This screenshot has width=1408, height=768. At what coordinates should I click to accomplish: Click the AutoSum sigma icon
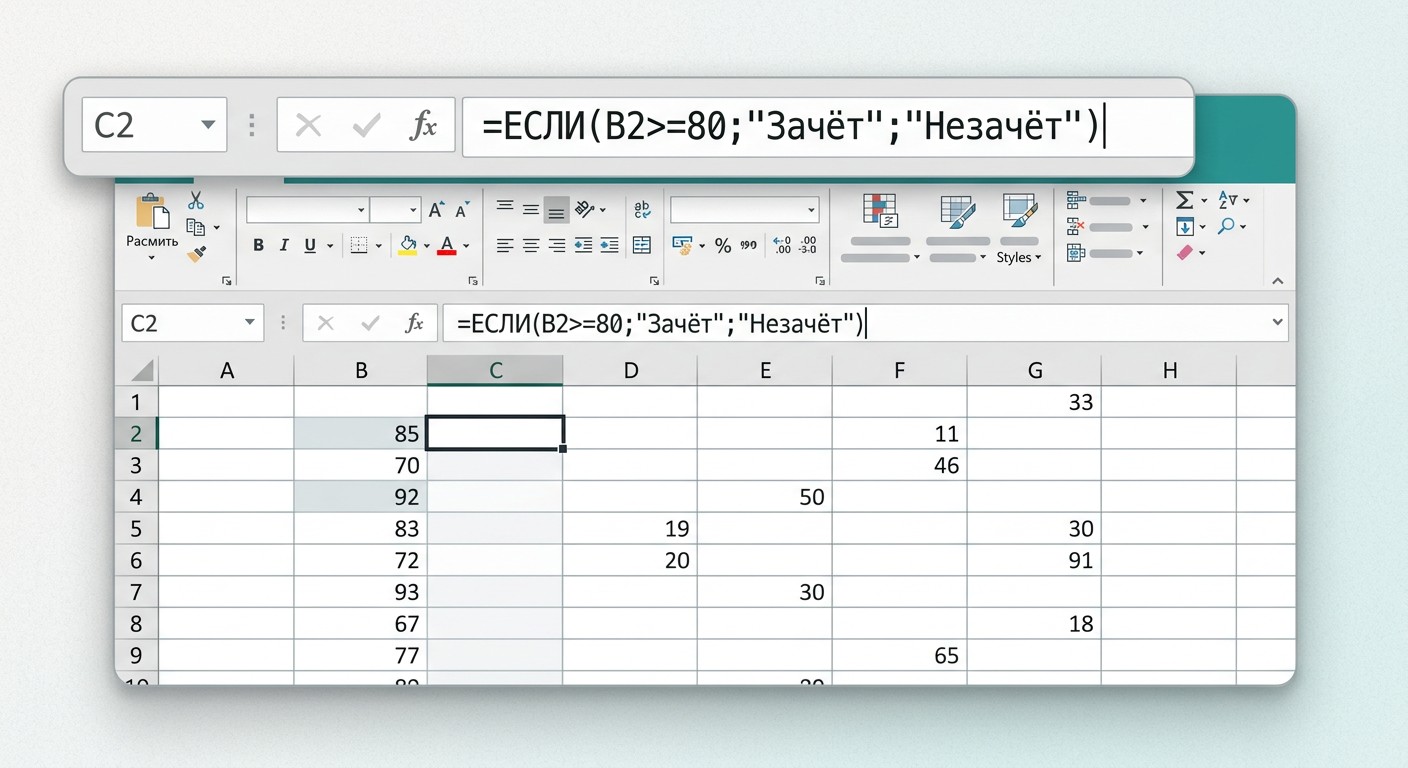(1185, 200)
